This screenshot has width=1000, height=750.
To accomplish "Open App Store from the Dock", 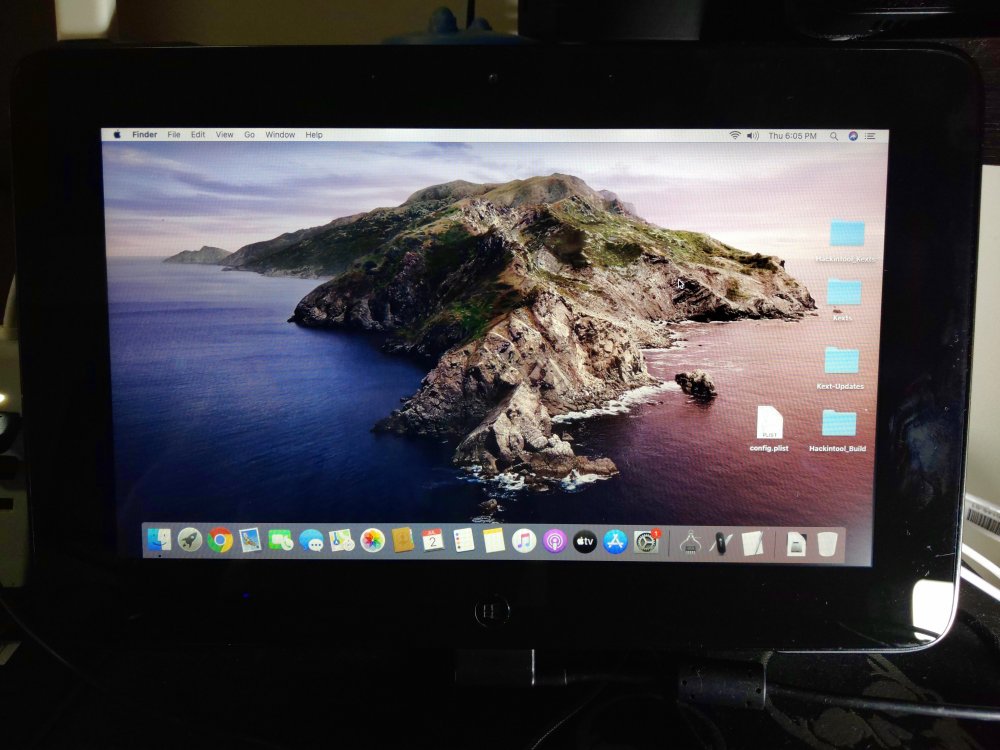I will 615,541.
